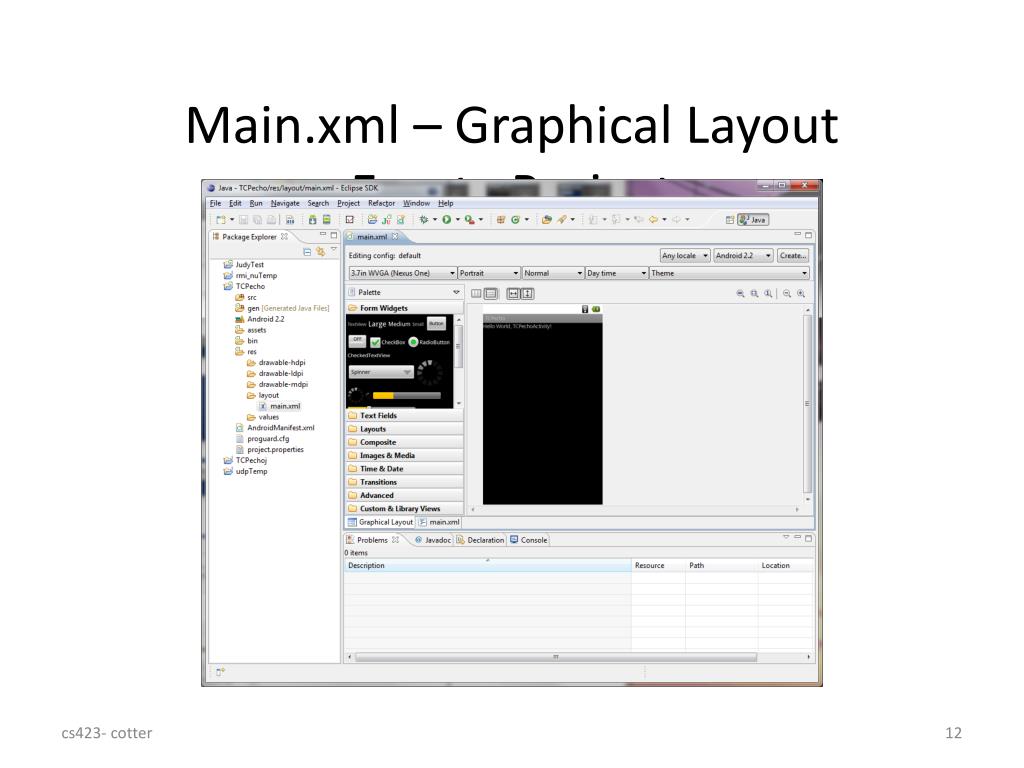The height and width of the screenshot is (768, 1024).
Task: Click the Save toolbar icon
Action: (x=244, y=220)
